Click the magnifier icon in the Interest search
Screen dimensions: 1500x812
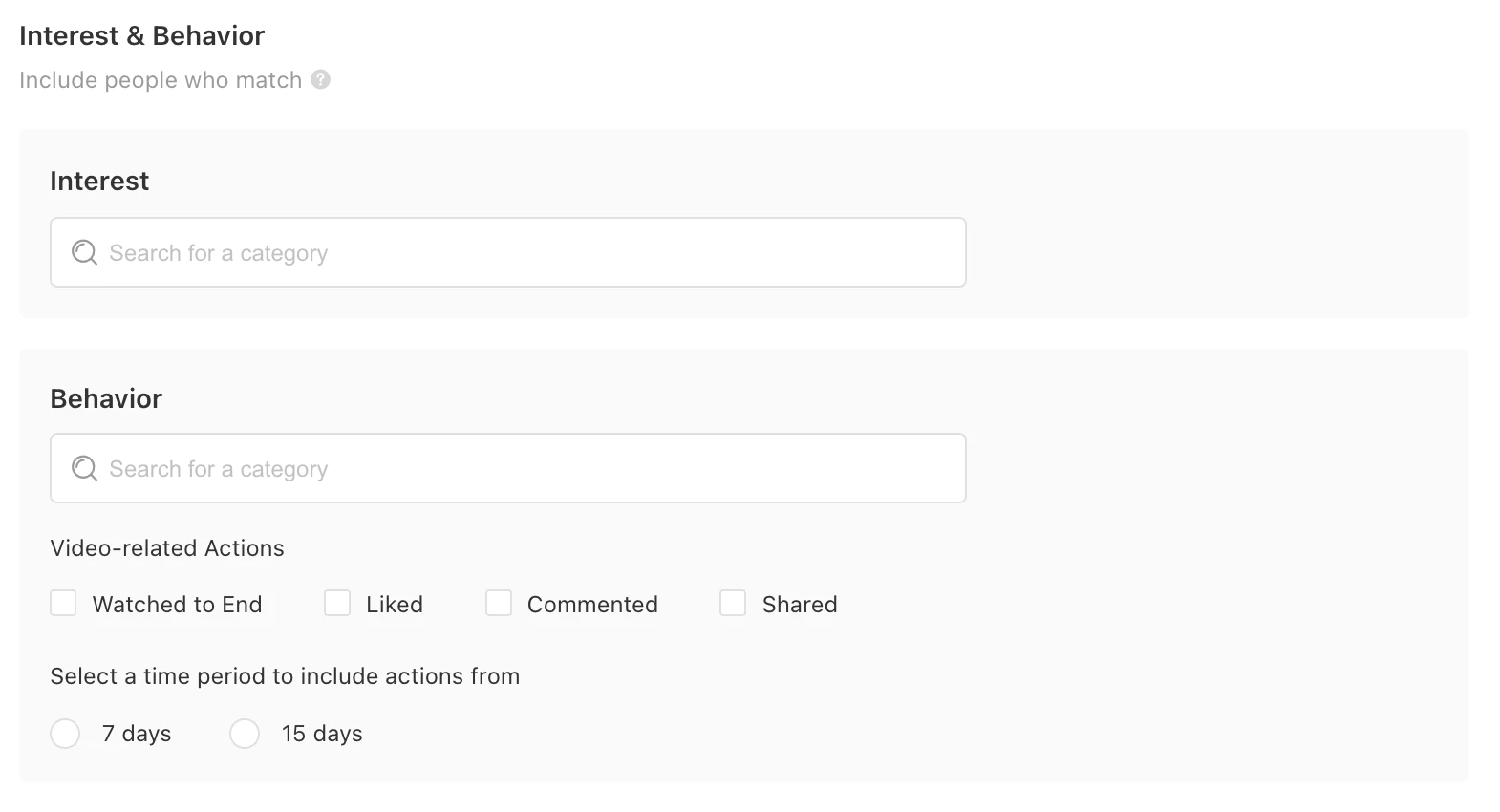coord(84,252)
